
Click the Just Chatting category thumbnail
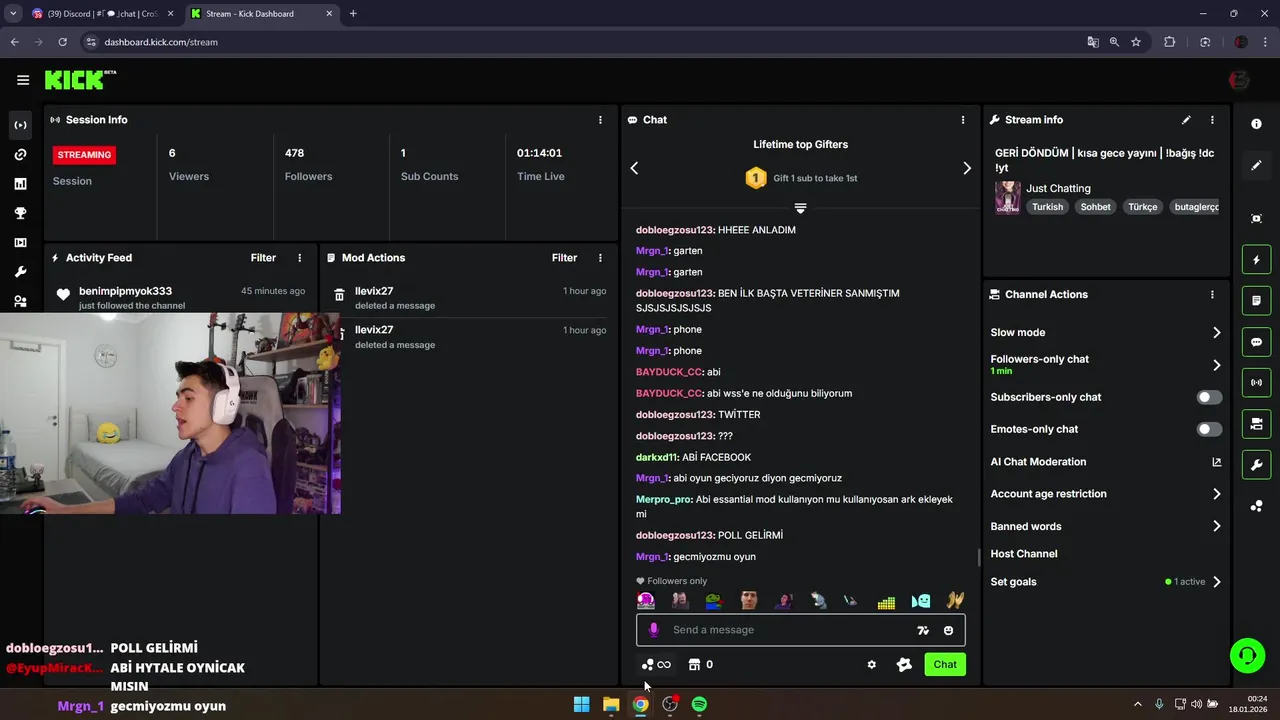(1007, 197)
